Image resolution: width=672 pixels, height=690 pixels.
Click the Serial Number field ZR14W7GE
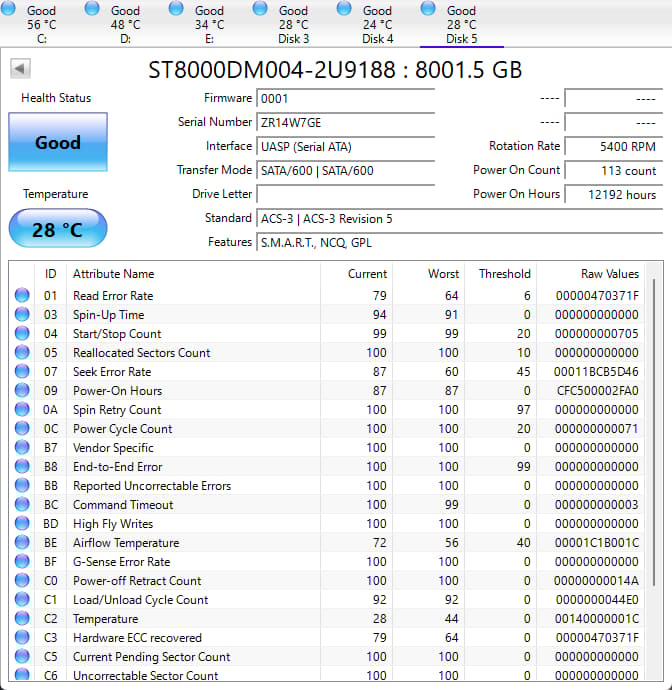[345, 122]
